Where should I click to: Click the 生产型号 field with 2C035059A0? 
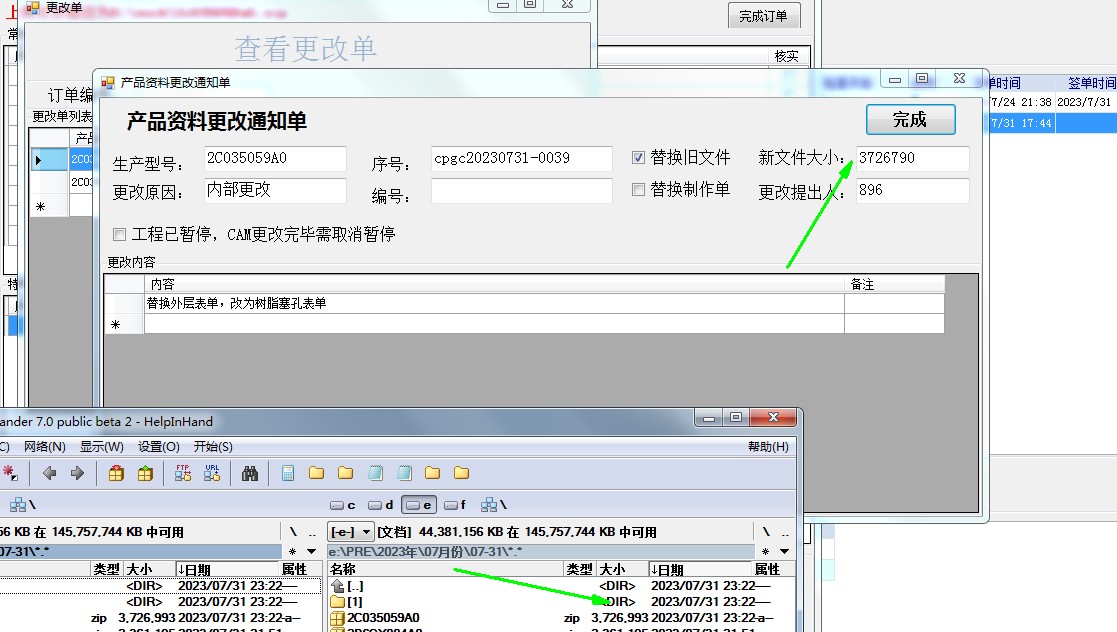(x=274, y=158)
